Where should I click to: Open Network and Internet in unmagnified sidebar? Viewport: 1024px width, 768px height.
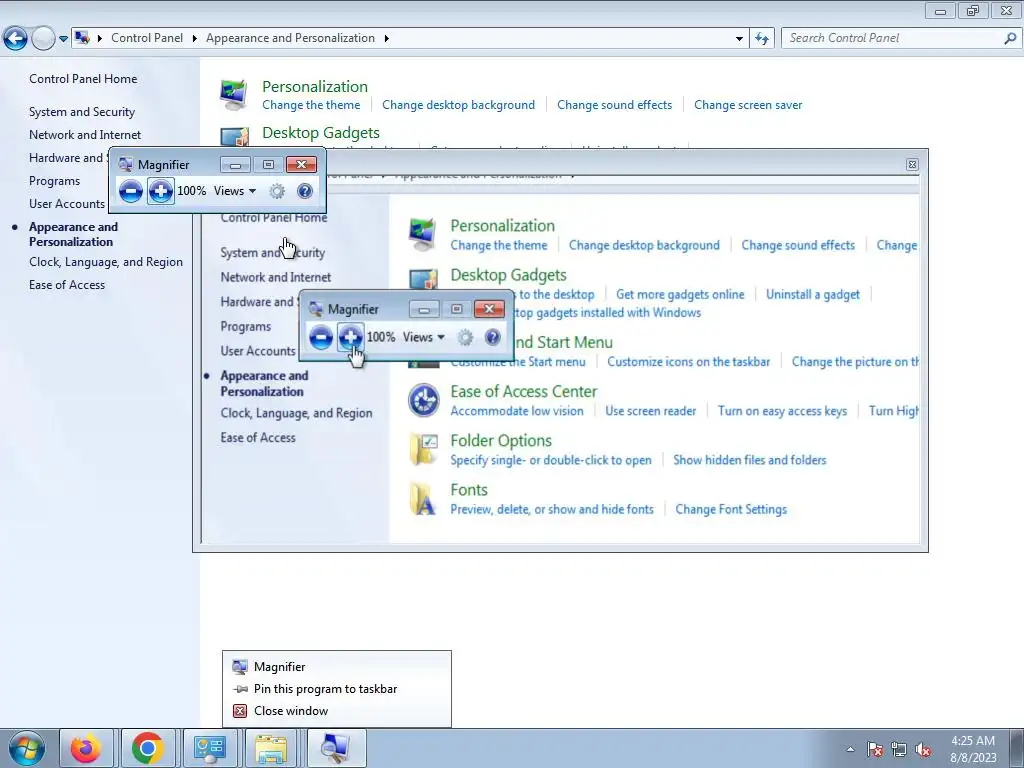tap(85, 135)
